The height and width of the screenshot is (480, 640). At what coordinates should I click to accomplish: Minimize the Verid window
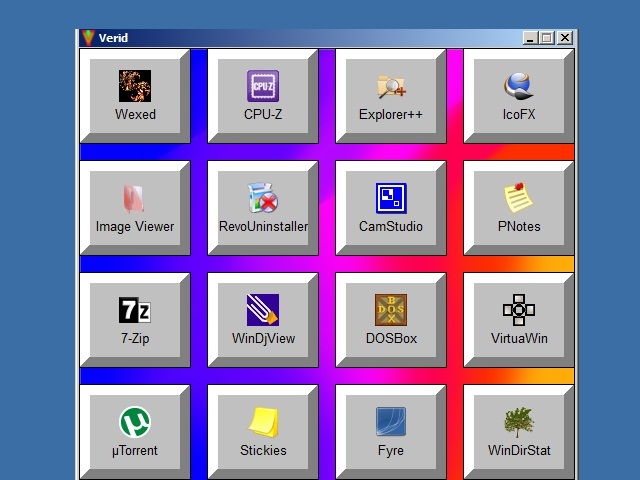pyautogui.click(x=530, y=38)
